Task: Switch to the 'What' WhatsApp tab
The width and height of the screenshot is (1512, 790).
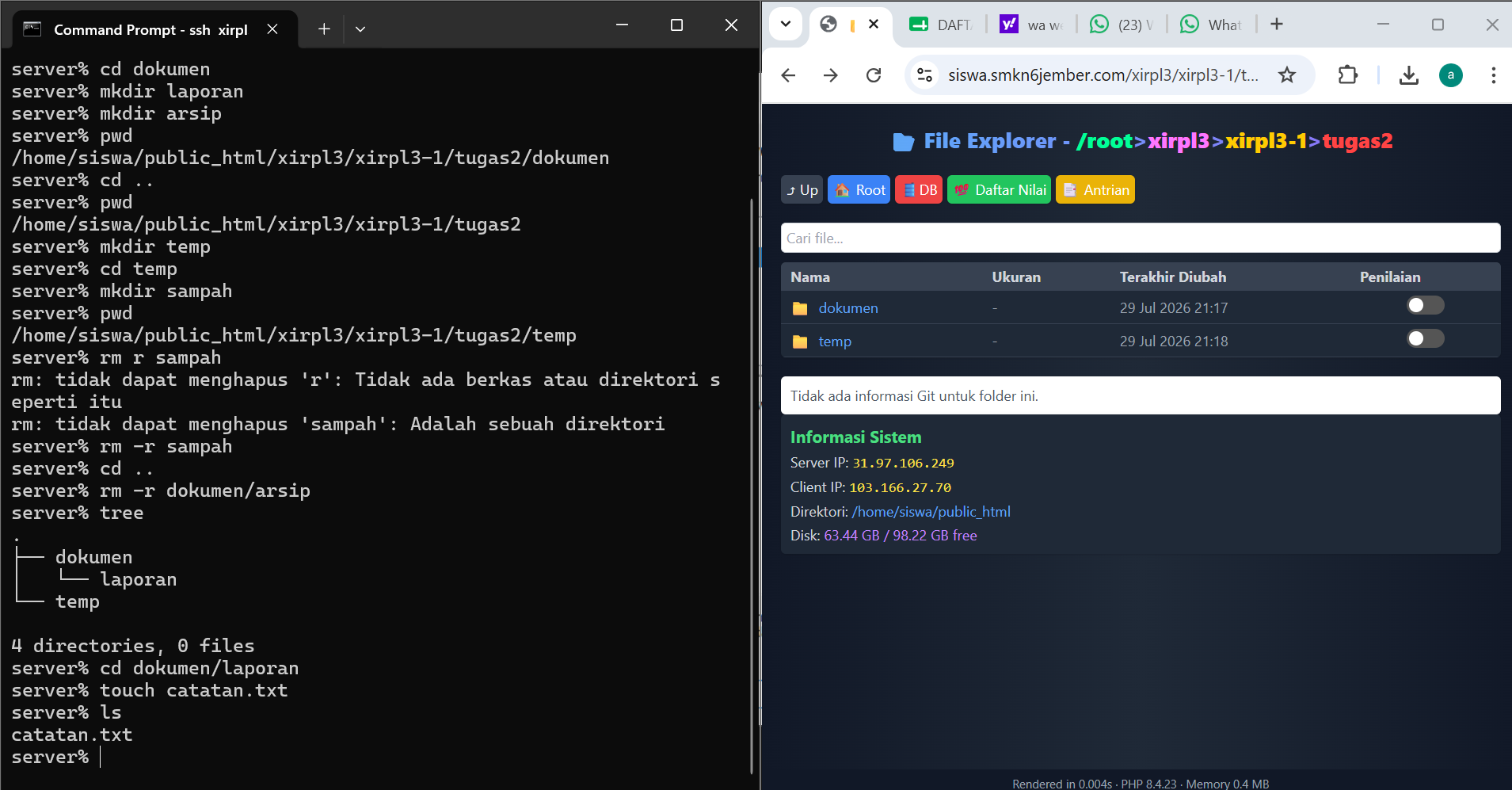Action: coord(1212,25)
